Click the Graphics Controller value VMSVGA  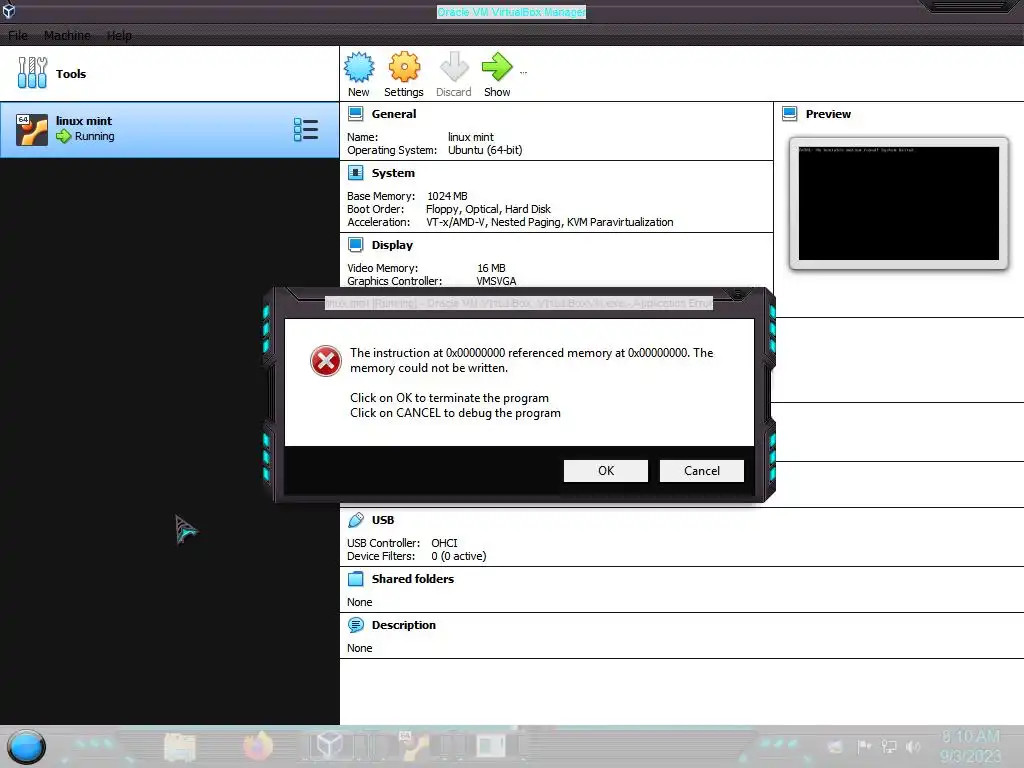click(x=496, y=281)
